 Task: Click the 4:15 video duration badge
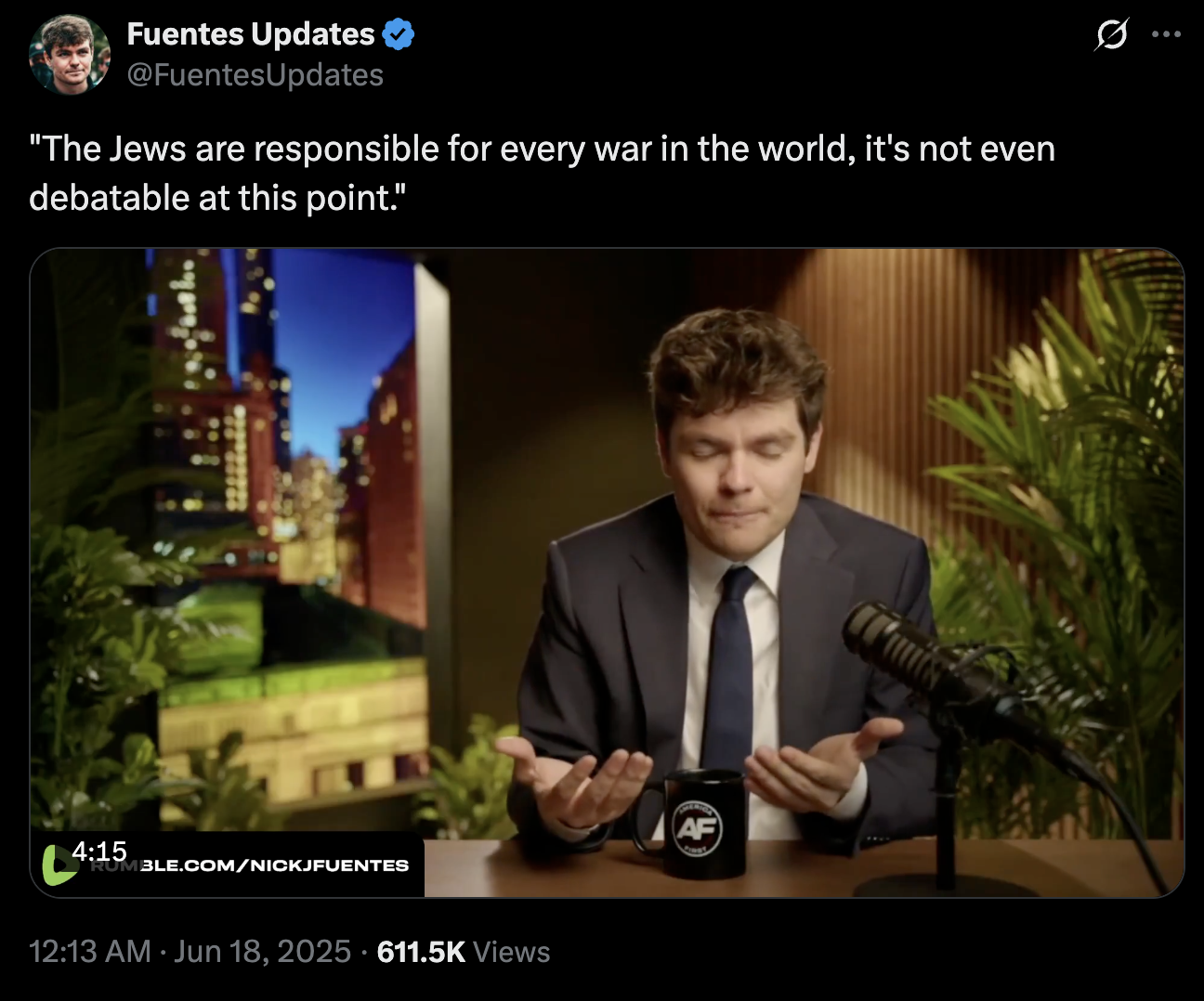pyautogui.click(x=98, y=851)
